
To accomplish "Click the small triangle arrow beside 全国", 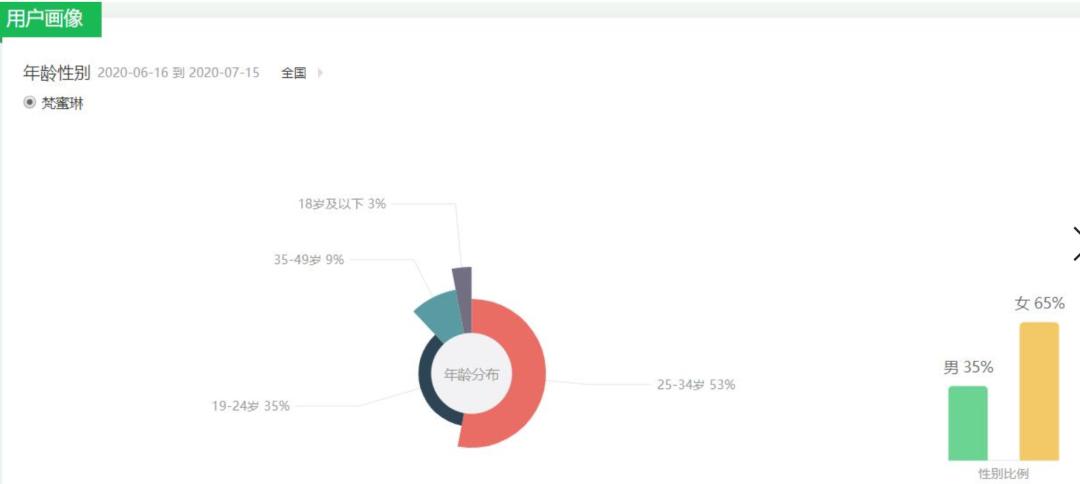I will click(x=320, y=73).
